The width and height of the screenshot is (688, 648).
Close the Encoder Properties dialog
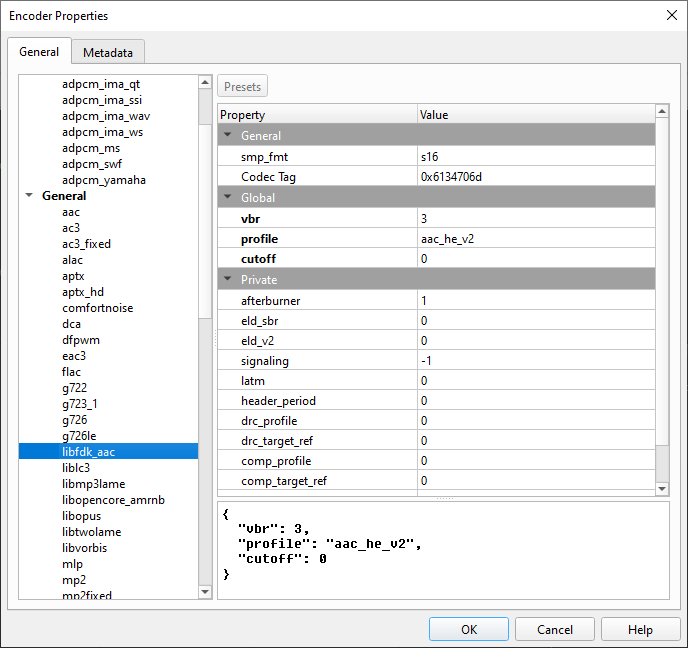[x=671, y=15]
